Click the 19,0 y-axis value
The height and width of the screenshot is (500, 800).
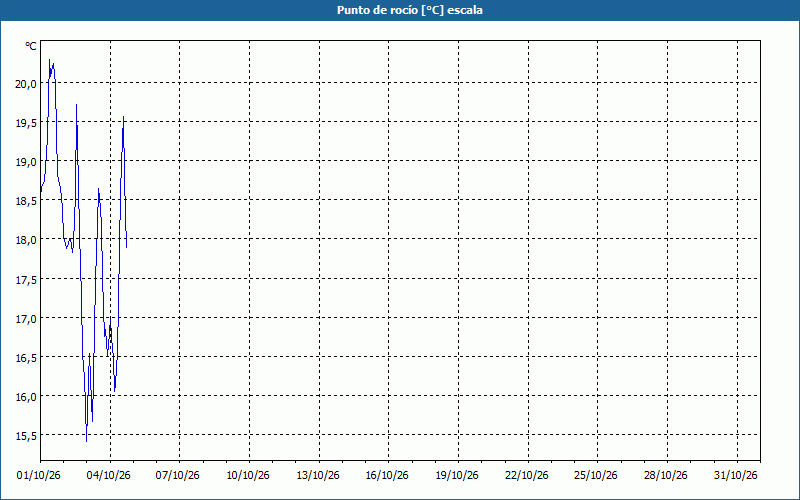[x=26, y=162]
